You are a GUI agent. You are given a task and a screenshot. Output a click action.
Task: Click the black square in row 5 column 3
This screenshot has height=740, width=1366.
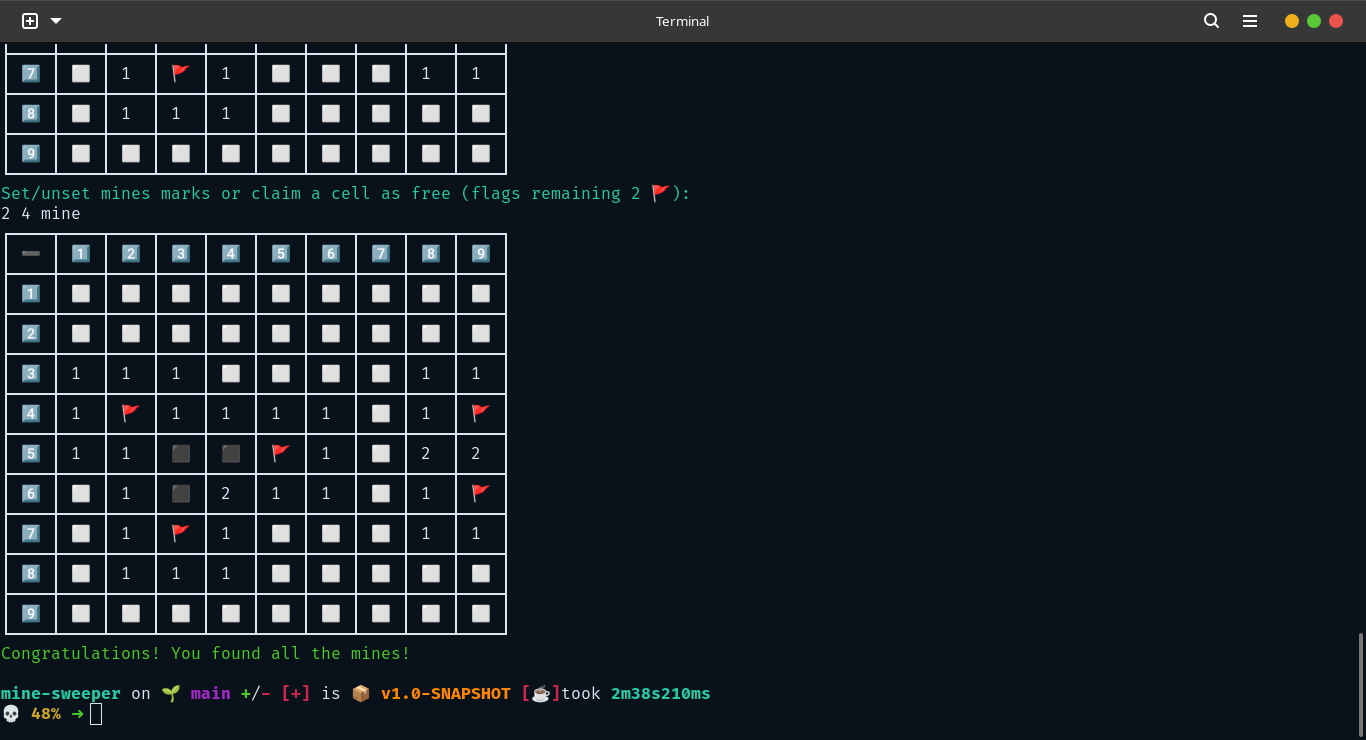pos(181,453)
